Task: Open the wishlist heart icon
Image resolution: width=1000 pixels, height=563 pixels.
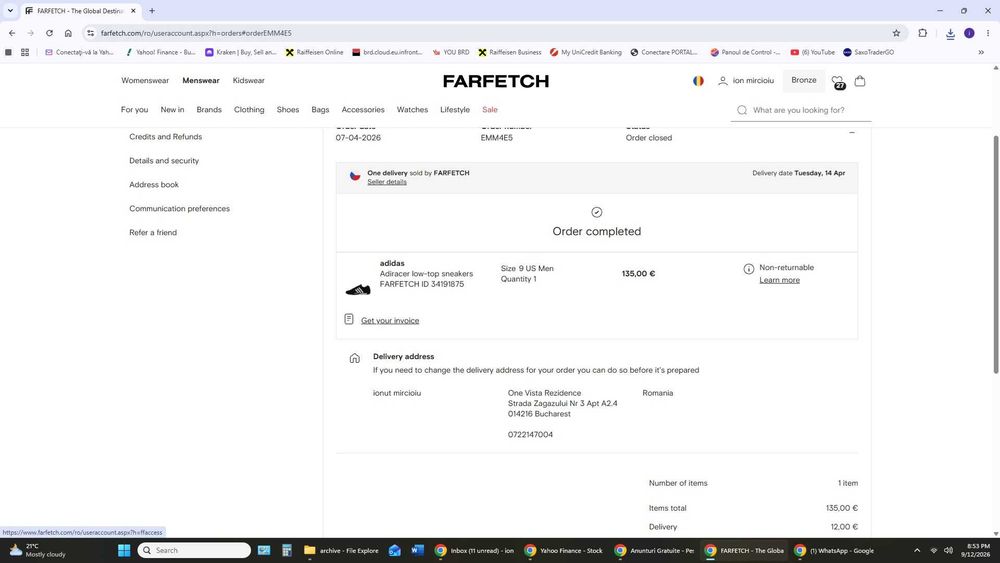Action: (x=838, y=82)
